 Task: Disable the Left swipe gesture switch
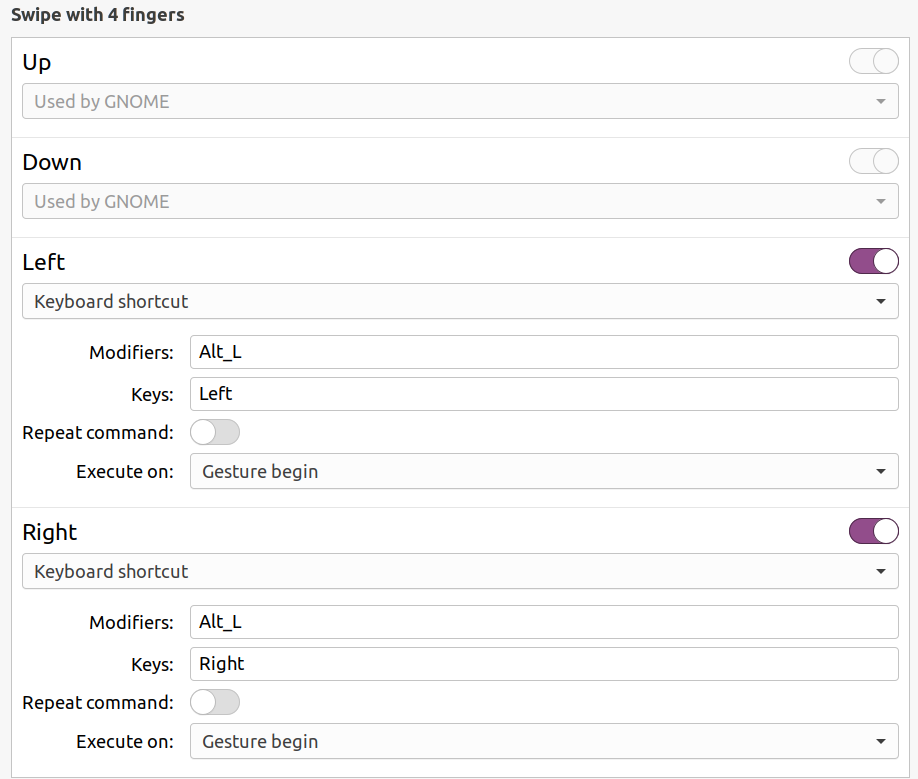(x=874, y=261)
